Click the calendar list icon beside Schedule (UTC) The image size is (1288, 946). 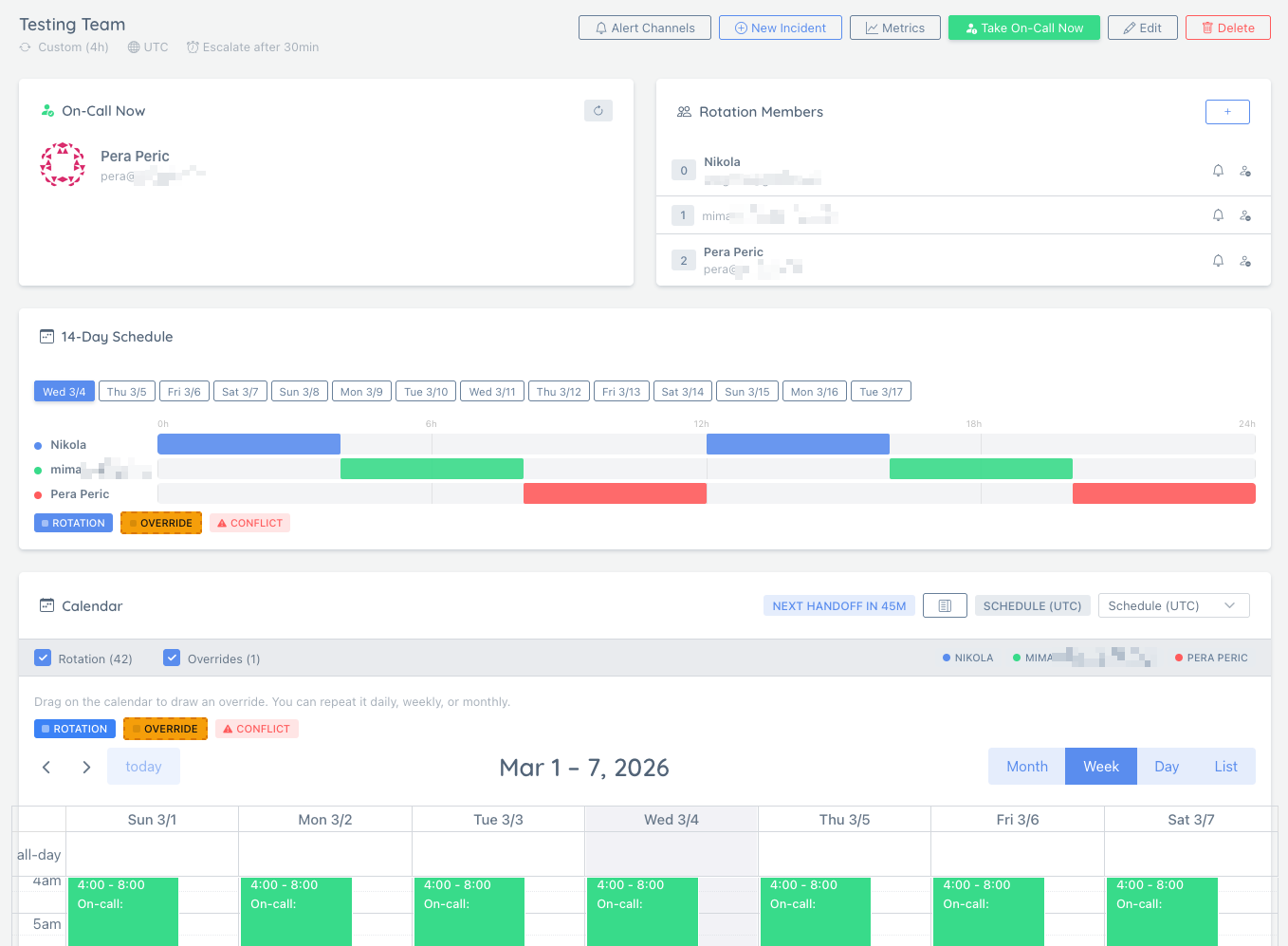pyautogui.click(x=945, y=604)
